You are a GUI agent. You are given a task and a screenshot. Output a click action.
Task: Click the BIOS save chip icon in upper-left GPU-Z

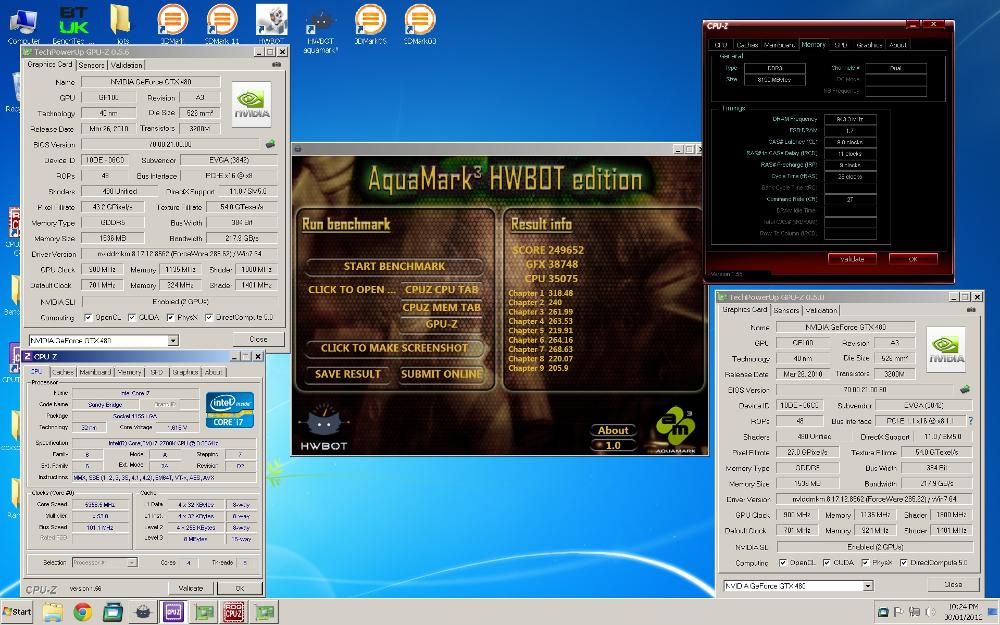pos(270,144)
